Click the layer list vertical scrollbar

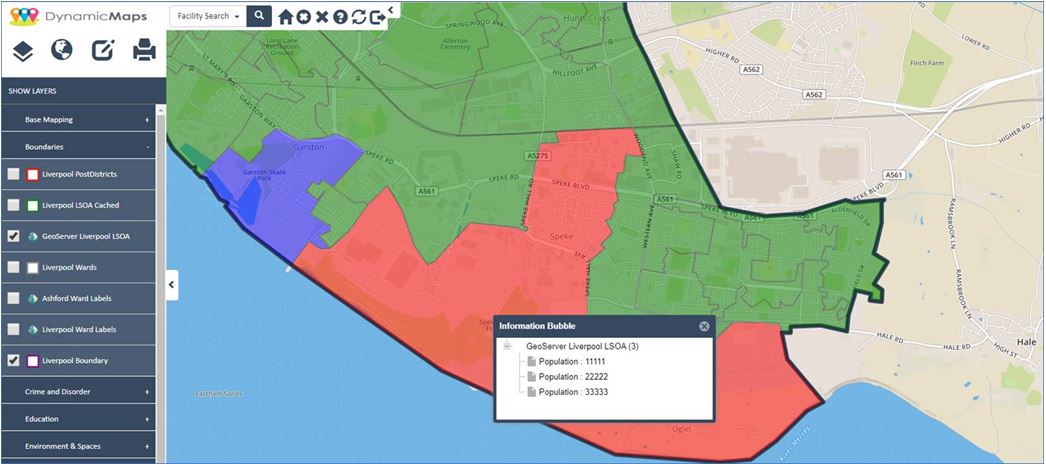click(x=161, y=283)
